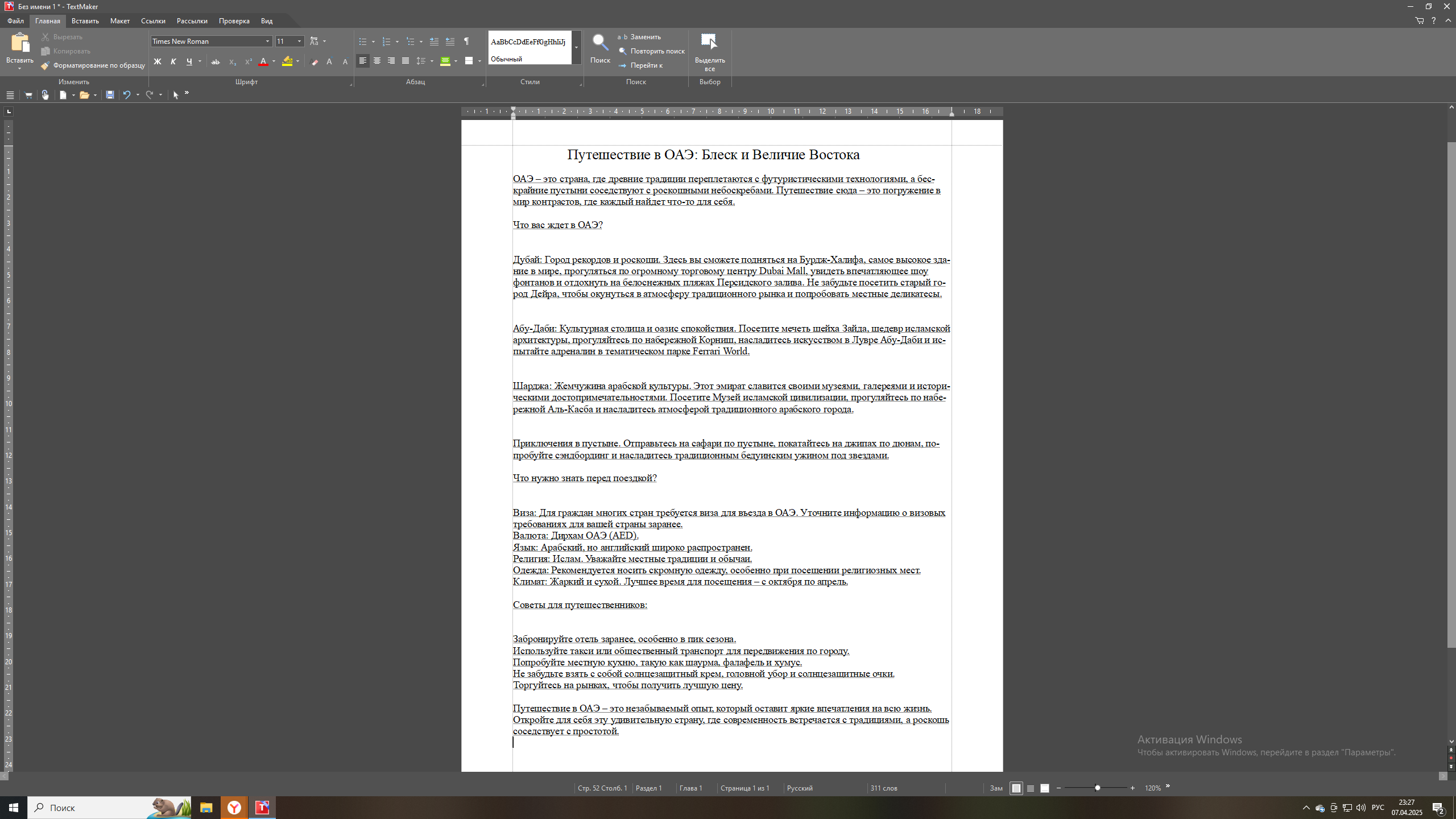Viewport: 1456px width, 819px height.
Task: Expand the paragraph styles gallery
Action: pyautogui.click(x=576, y=47)
